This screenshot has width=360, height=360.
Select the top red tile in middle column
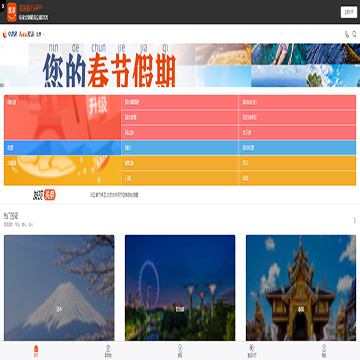[x=180, y=102]
